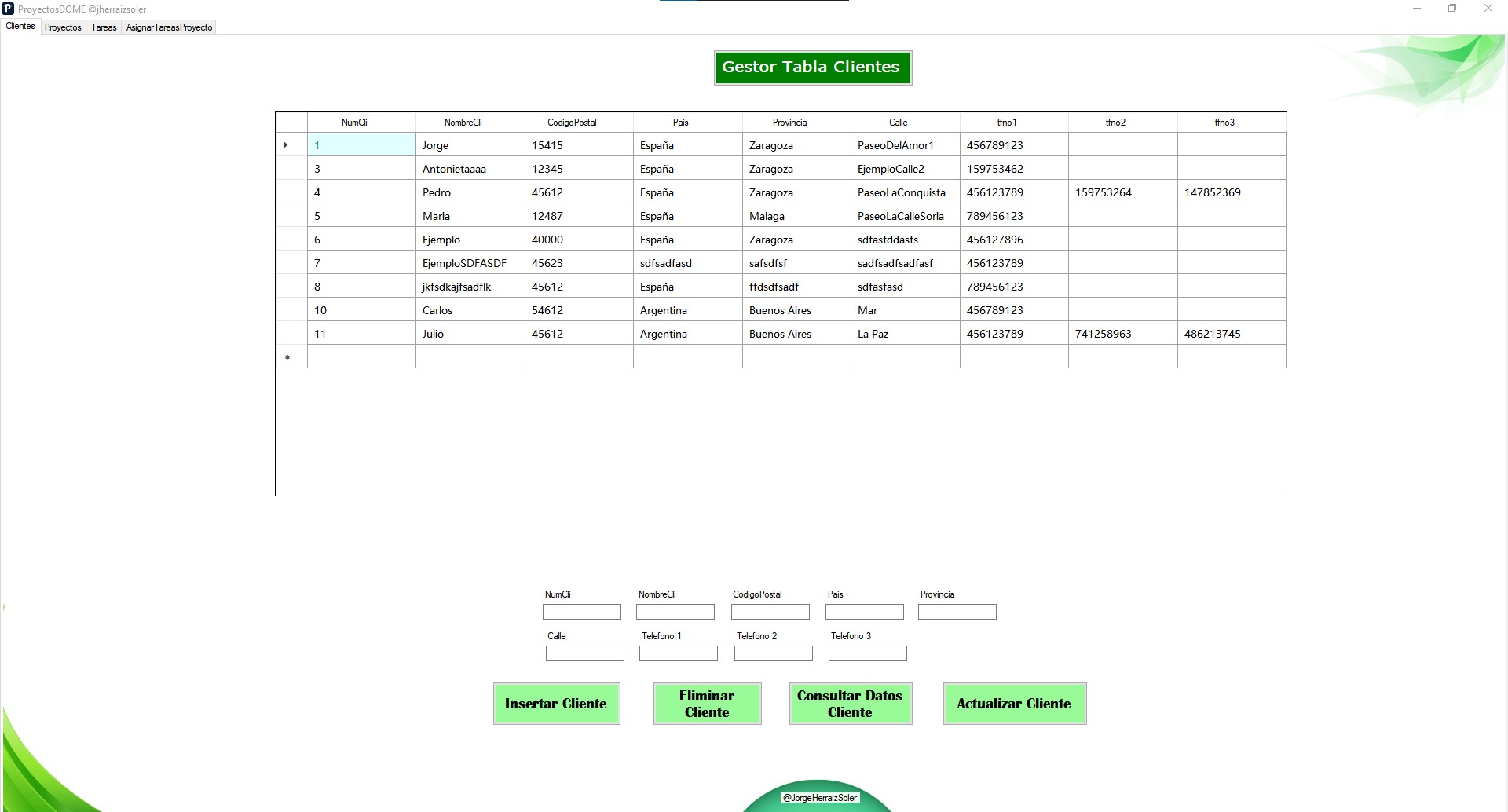The width and height of the screenshot is (1508, 812).
Task: Click the Calle text box
Action: [584, 653]
